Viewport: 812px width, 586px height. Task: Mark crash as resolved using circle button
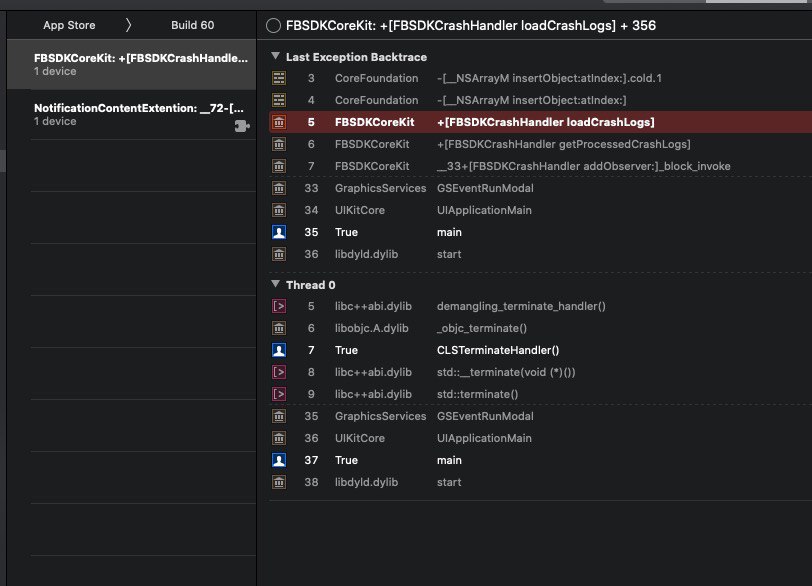click(274, 25)
